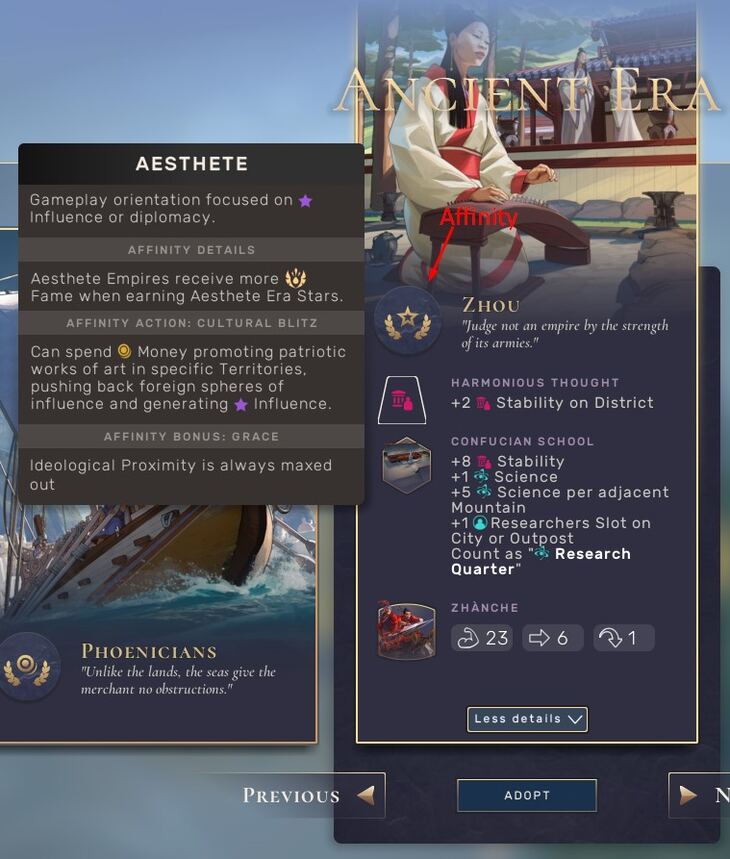730x859 pixels.
Task: Adopt the Zhou culture
Action: pos(527,795)
